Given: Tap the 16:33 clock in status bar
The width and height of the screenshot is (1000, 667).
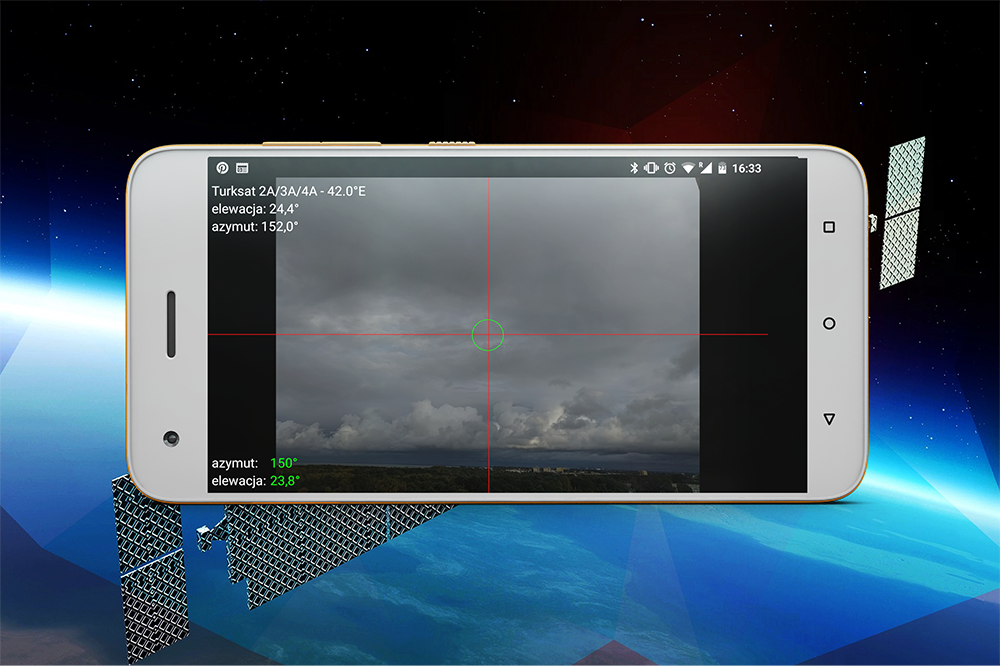Looking at the screenshot, I should [x=746, y=168].
